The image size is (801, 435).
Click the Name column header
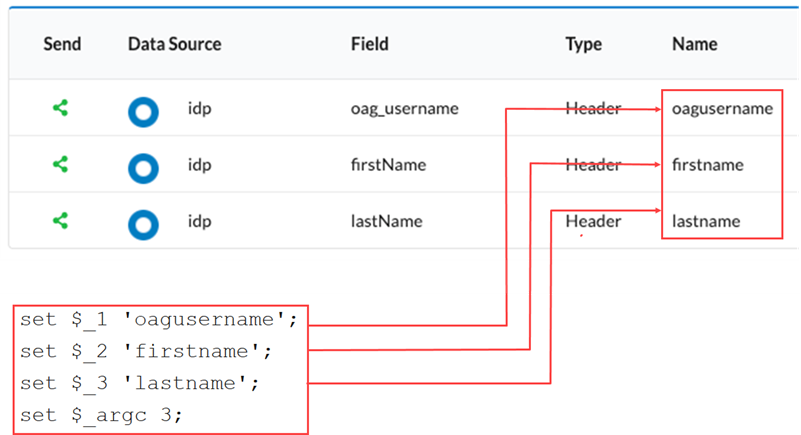coord(694,44)
